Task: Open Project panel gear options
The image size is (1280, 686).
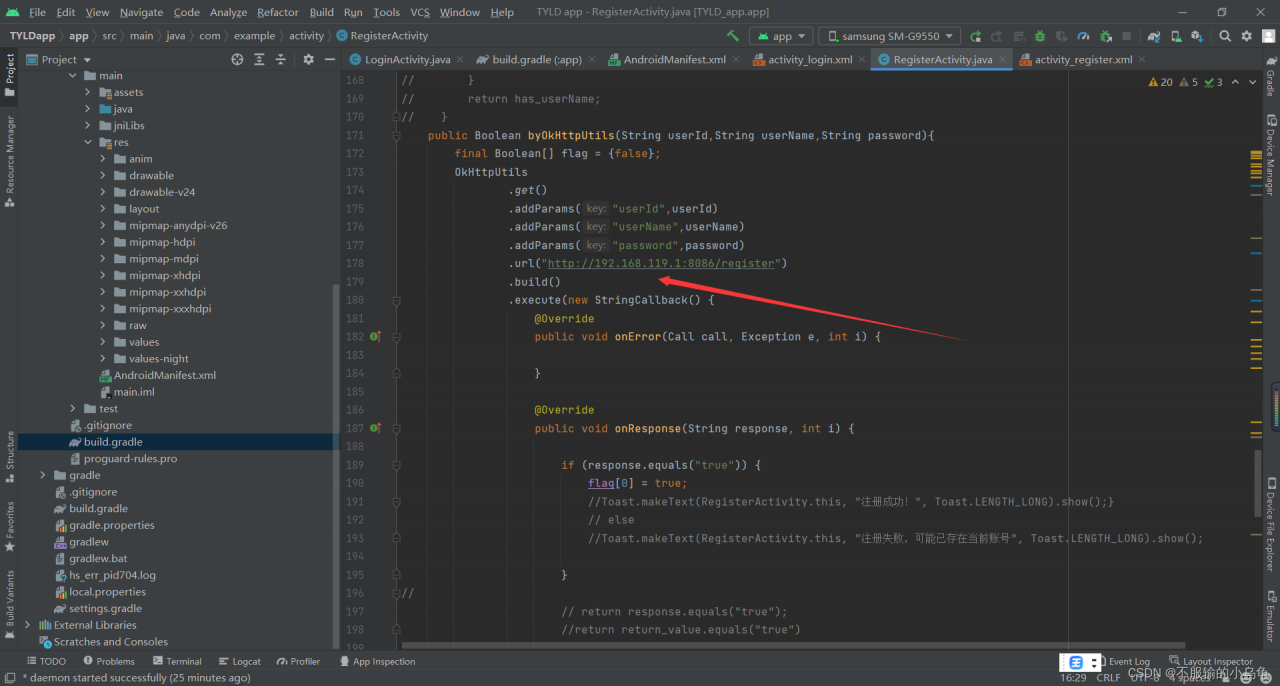Action: 308,60
